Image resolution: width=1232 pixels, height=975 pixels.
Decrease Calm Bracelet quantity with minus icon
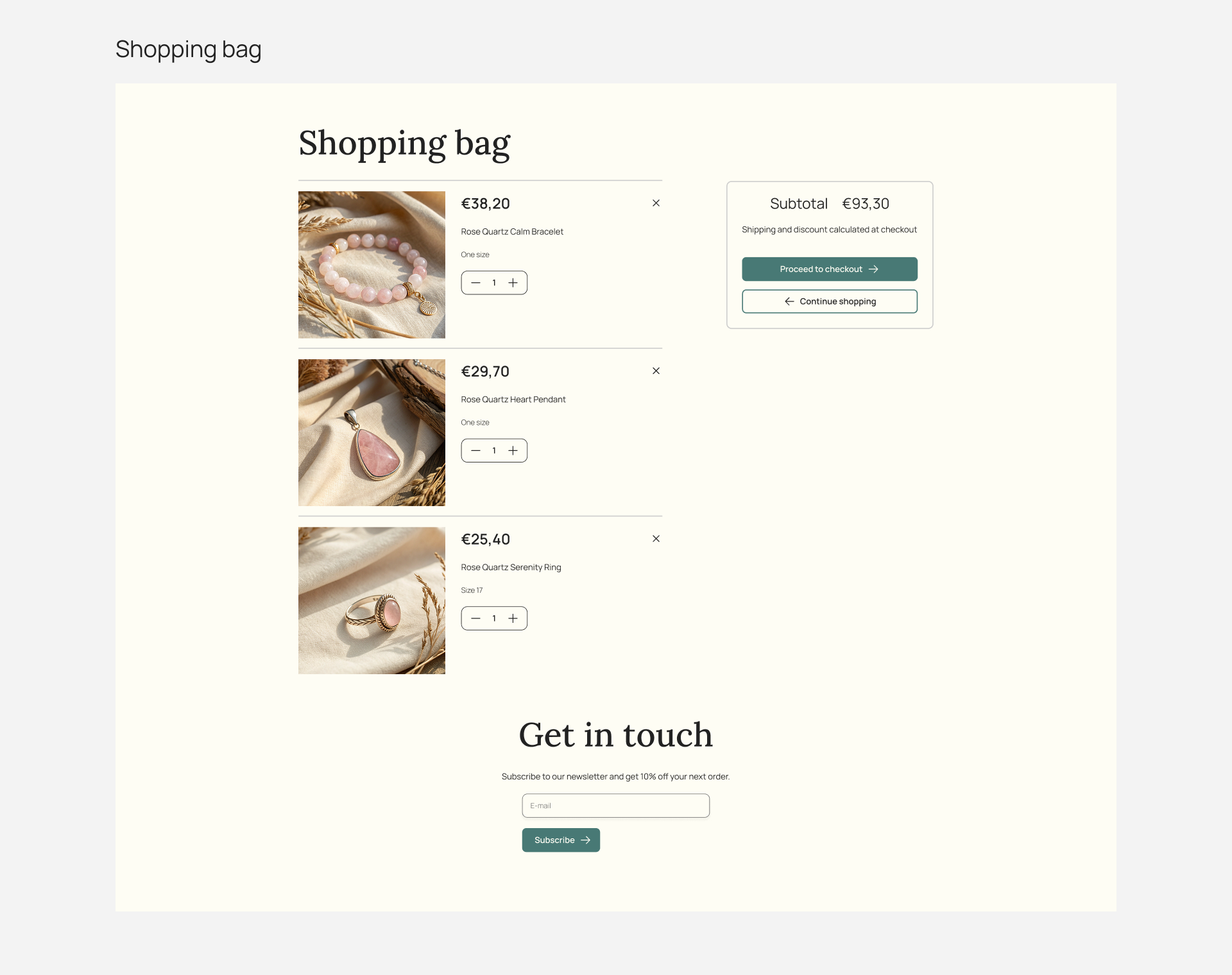click(x=475, y=283)
